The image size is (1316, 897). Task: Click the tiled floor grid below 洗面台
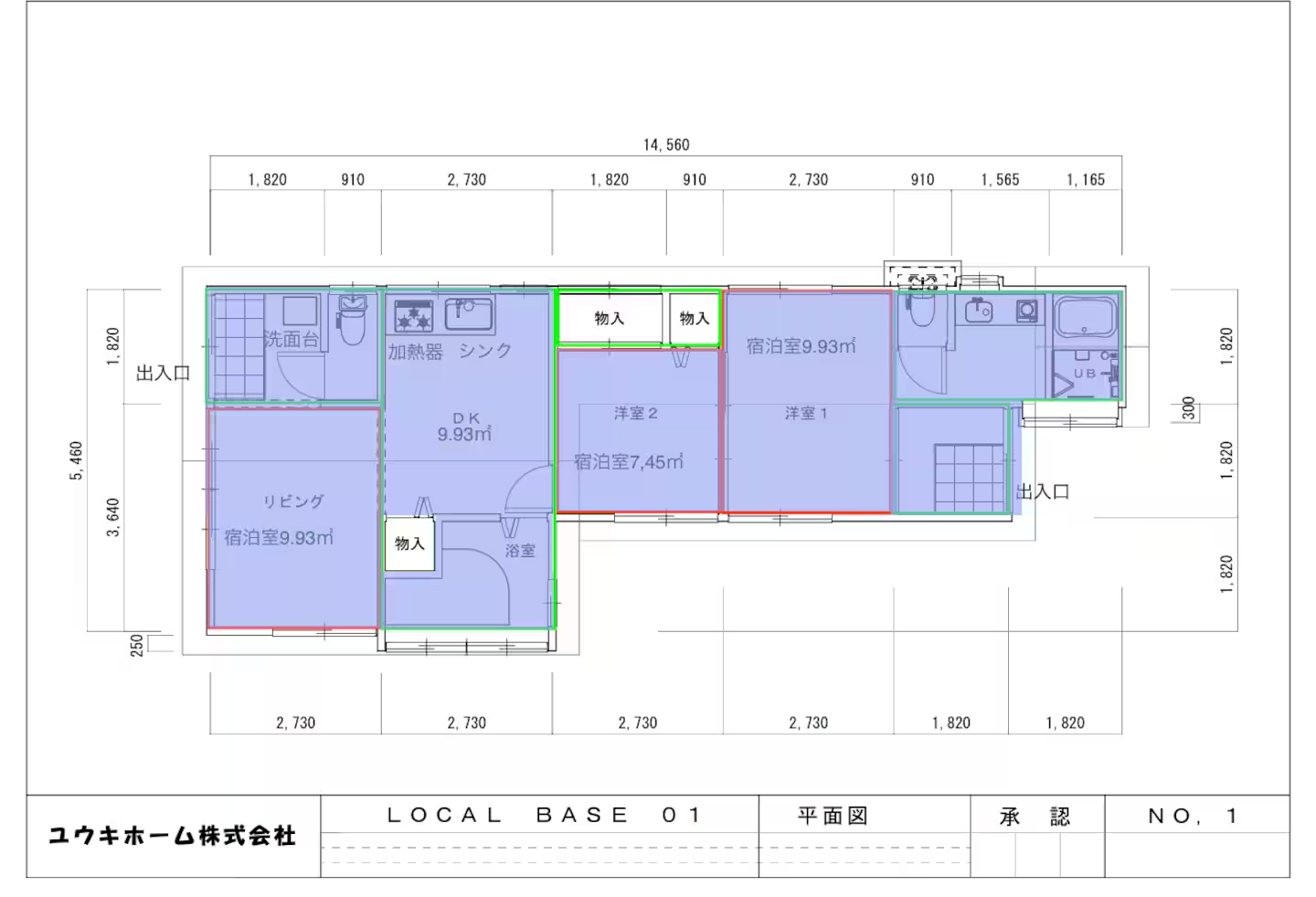coord(238,346)
